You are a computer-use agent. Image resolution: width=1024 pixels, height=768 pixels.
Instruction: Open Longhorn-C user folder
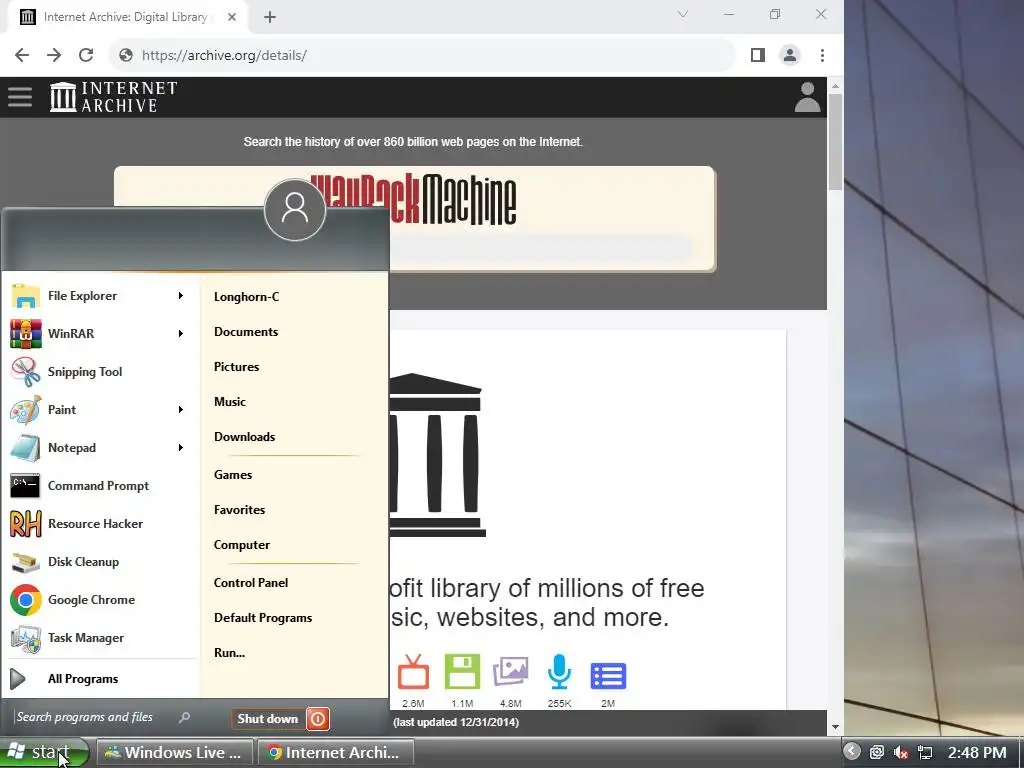click(246, 296)
